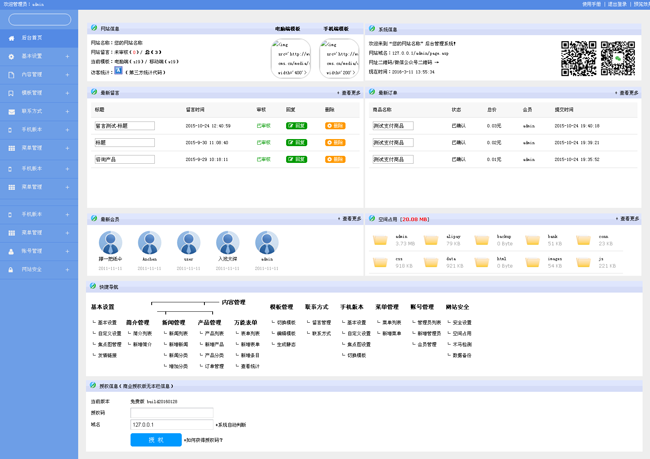The image size is (650, 459).
Task: Click the kuihua member avatar
Action: coord(149,243)
